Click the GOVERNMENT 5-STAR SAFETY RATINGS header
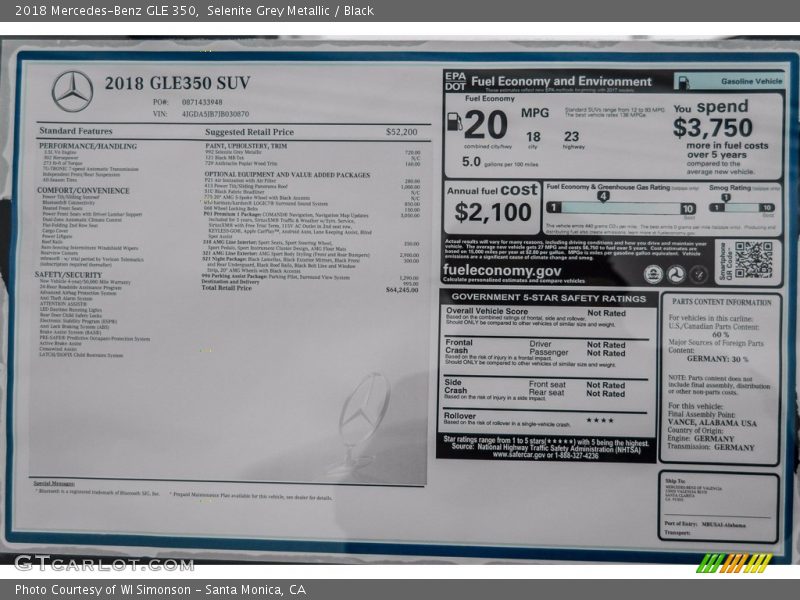The image size is (800, 600). [548, 298]
